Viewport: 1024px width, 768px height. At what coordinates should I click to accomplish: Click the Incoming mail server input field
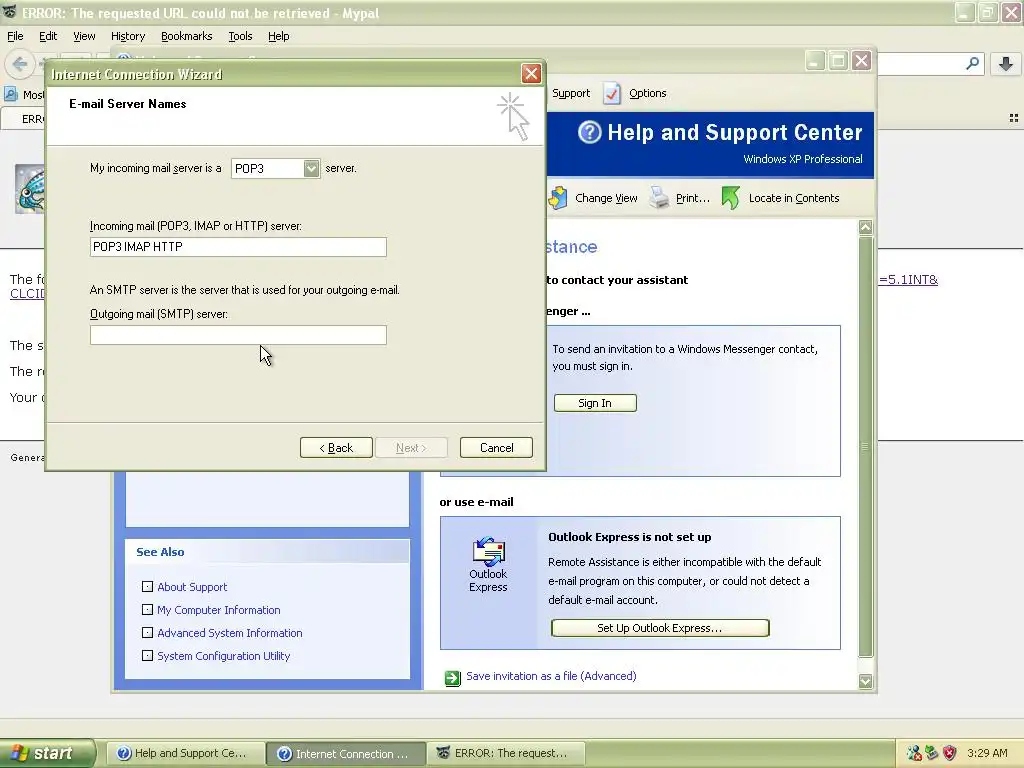coord(238,247)
